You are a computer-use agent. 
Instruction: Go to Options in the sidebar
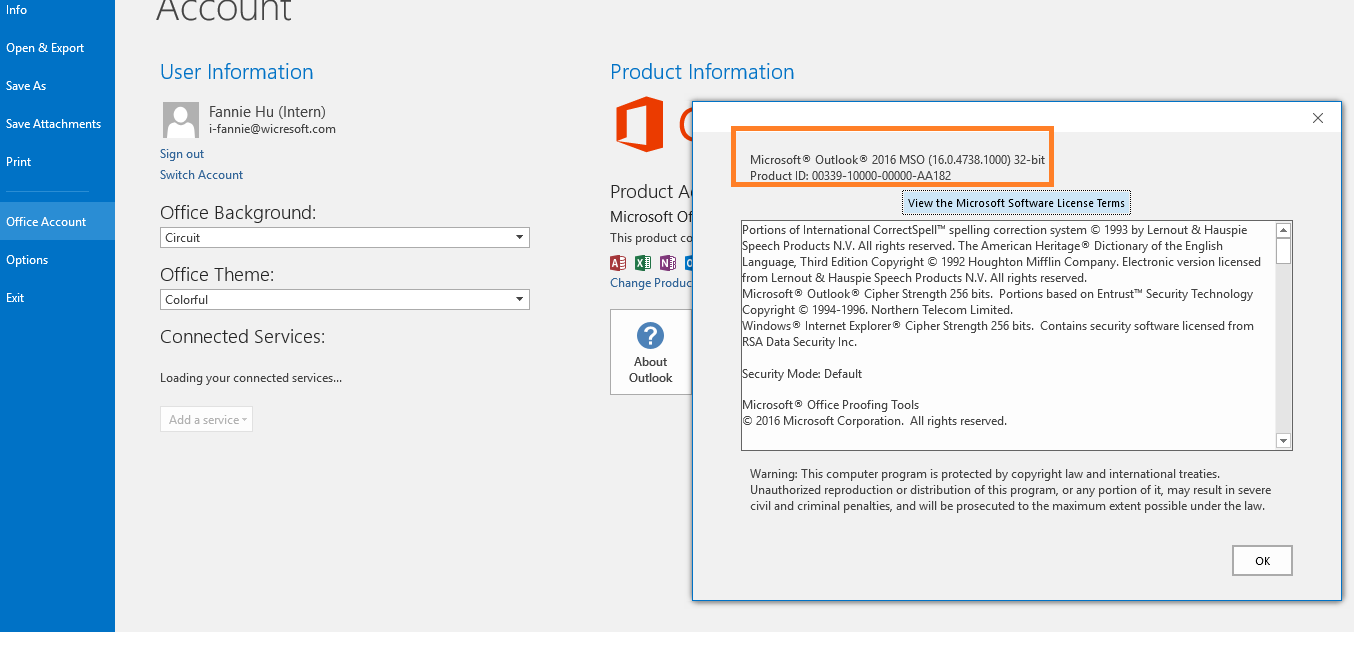tap(27, 260)
